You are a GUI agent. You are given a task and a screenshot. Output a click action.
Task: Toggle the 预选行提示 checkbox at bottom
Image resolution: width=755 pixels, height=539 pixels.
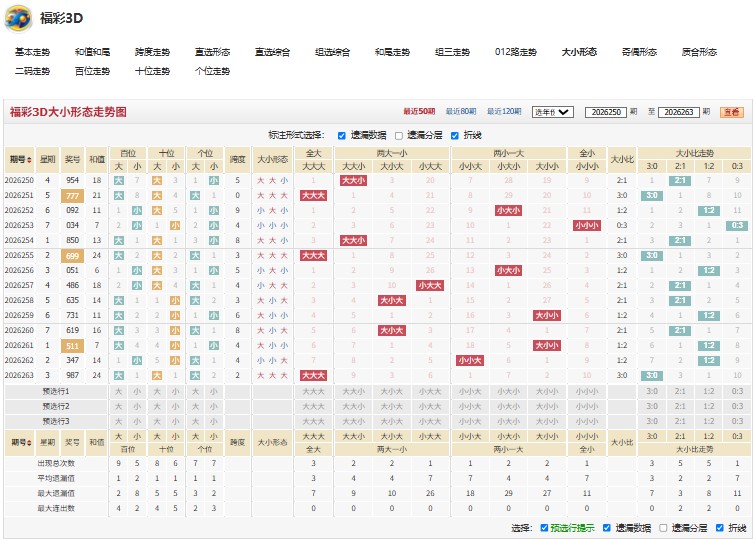544,528
